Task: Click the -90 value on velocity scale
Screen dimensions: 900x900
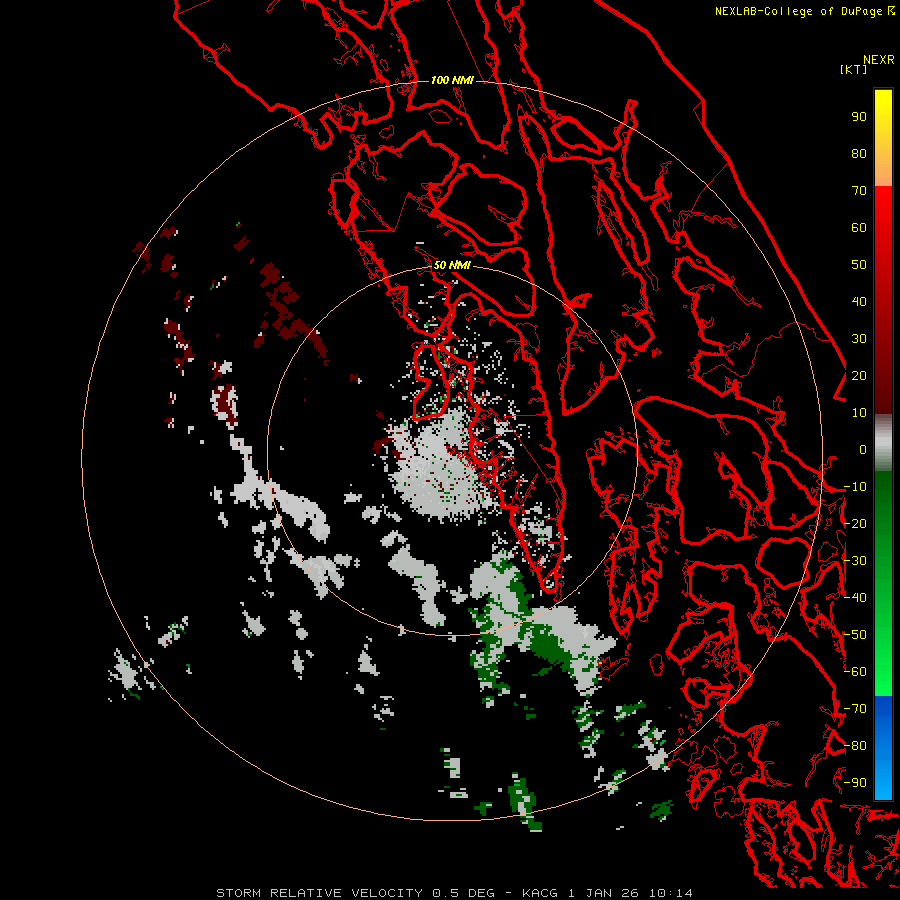Action: [855, 783]
